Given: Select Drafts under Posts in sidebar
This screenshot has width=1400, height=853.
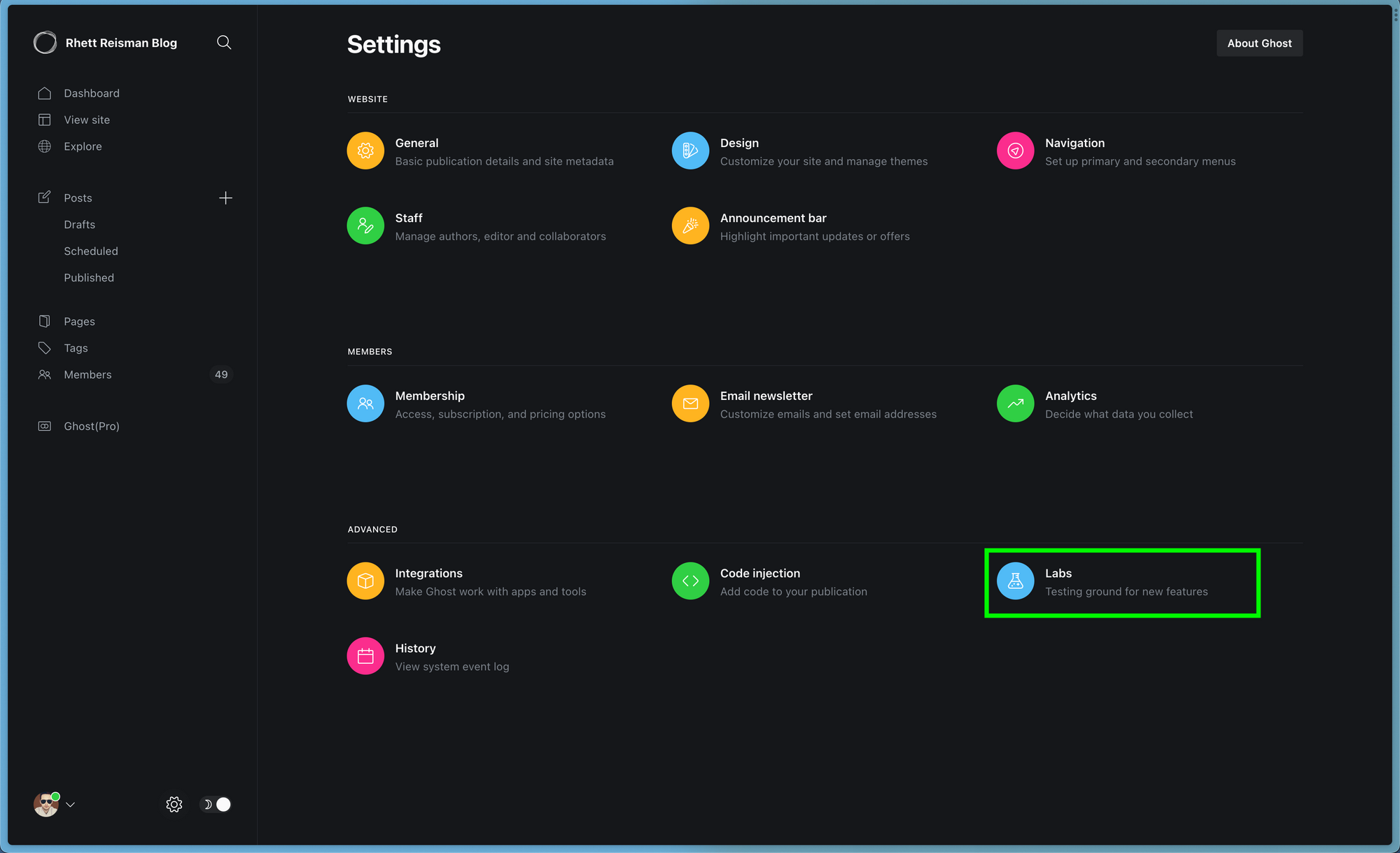Looking at the screenshot, I should 79,224.
